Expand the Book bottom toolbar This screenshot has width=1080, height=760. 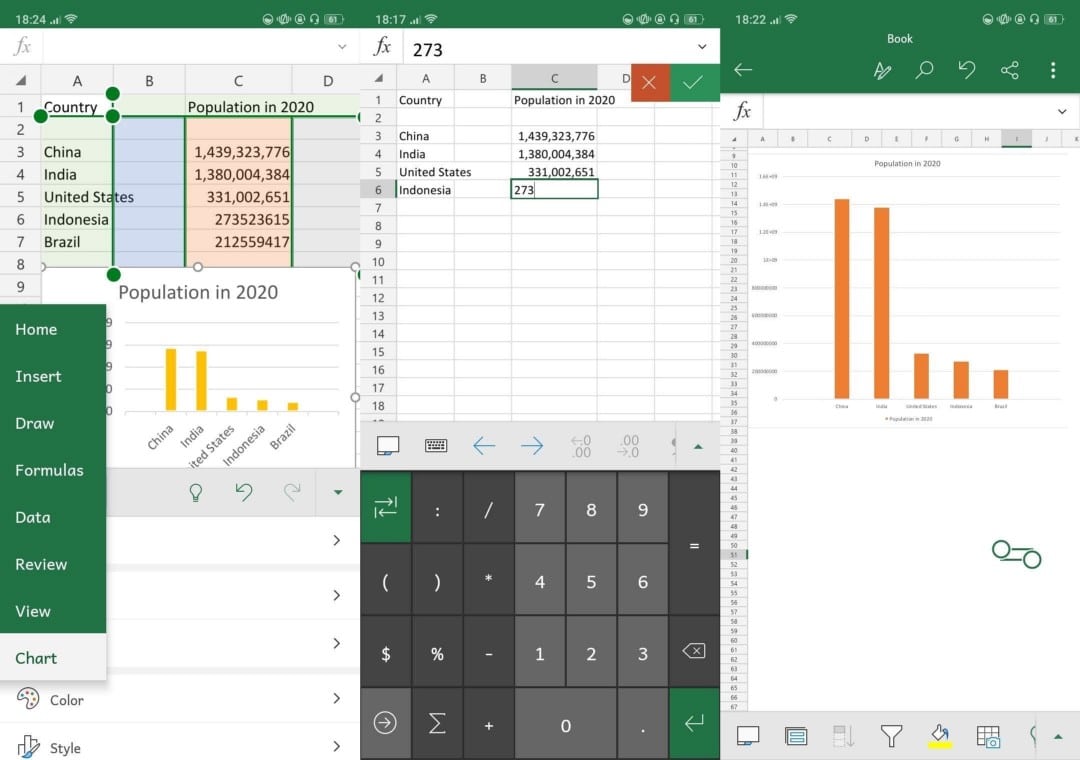point(1058,737)
